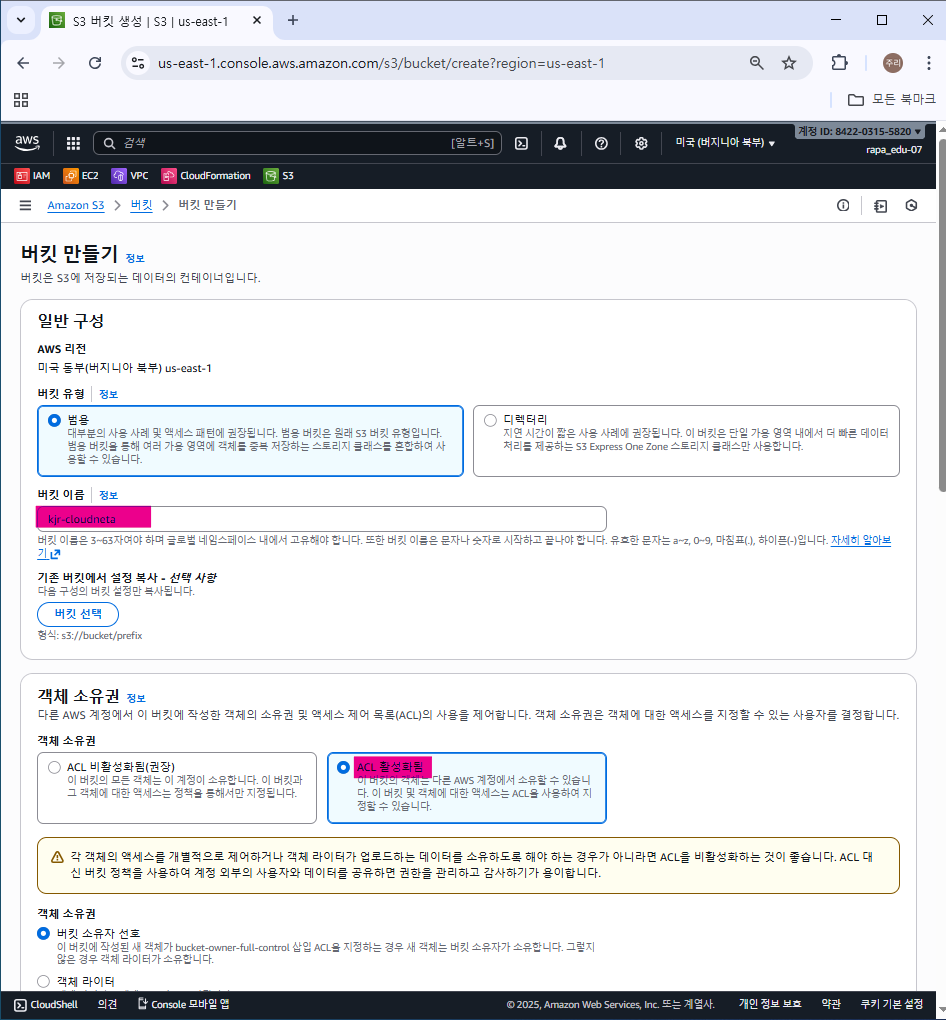Open the settings gear in AWS navigation
Screen dimensions: 952x1020
[x=641, y=143]
